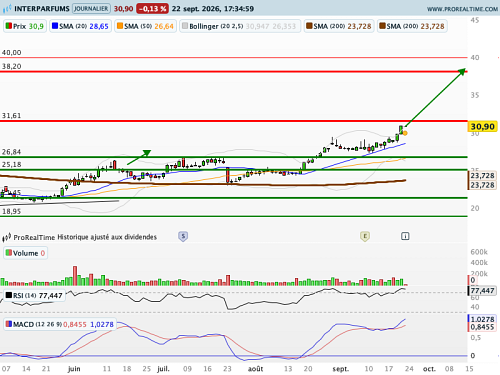Click the blue SMA 20 color swatch

55,26
